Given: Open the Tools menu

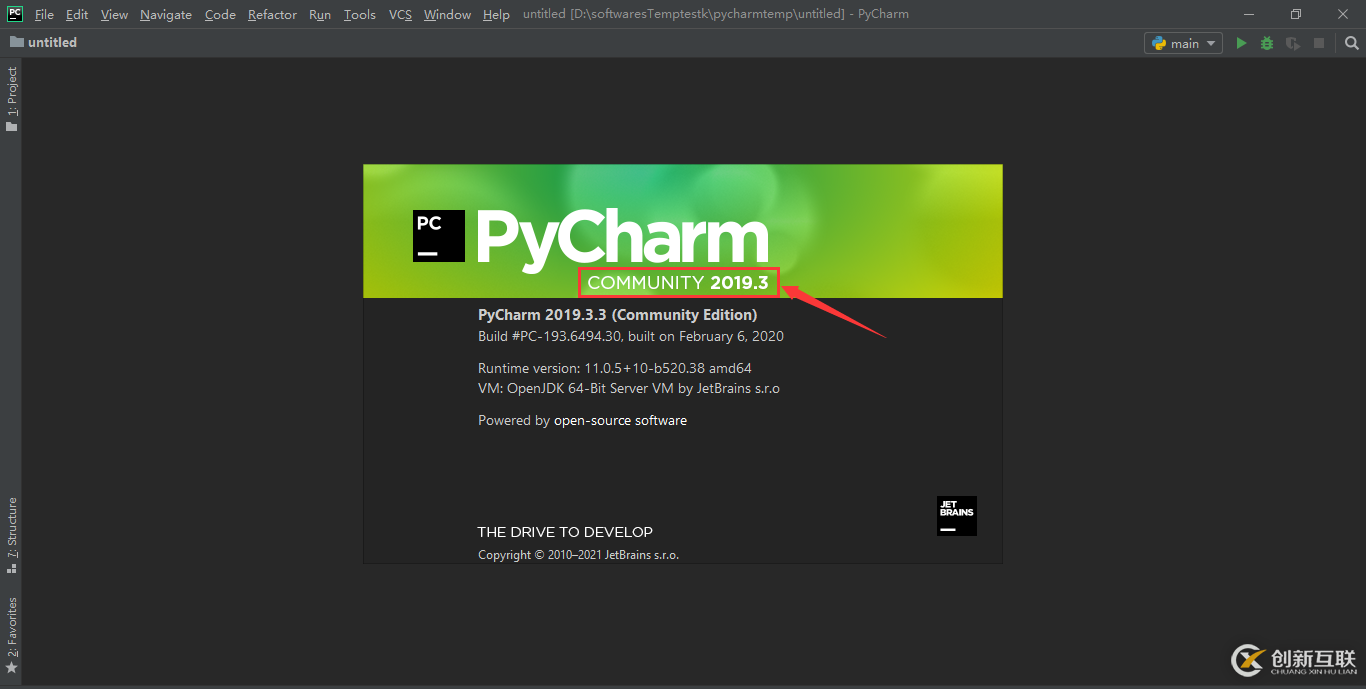Looking at the screenshot, I should coord(359,14).
